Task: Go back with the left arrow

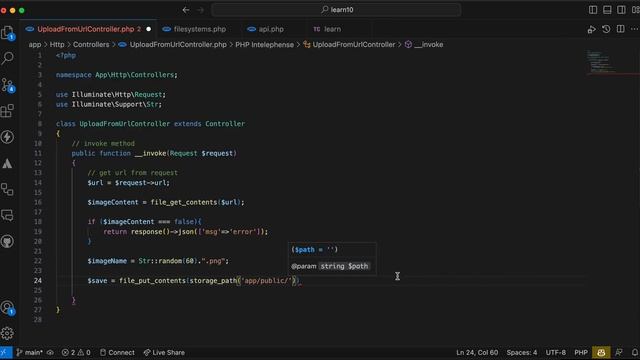Action: click(x=186, y=10)
